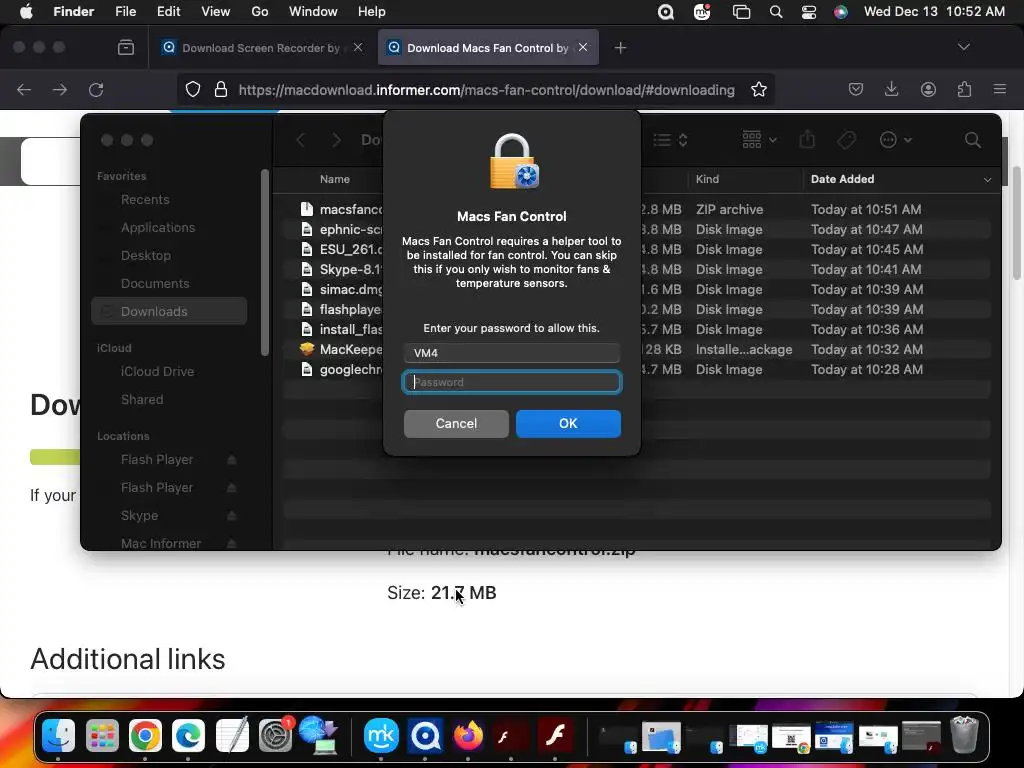Eject the Skype volume in sidebar
The width and height of the screenshot is (1024, 768).
coord(231,516)
